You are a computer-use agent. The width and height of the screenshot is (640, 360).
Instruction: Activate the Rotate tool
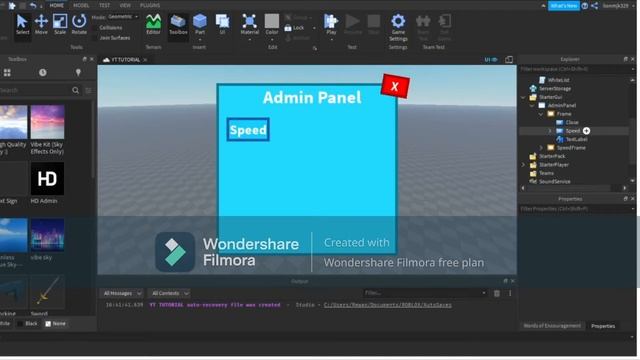pos(79,24)
